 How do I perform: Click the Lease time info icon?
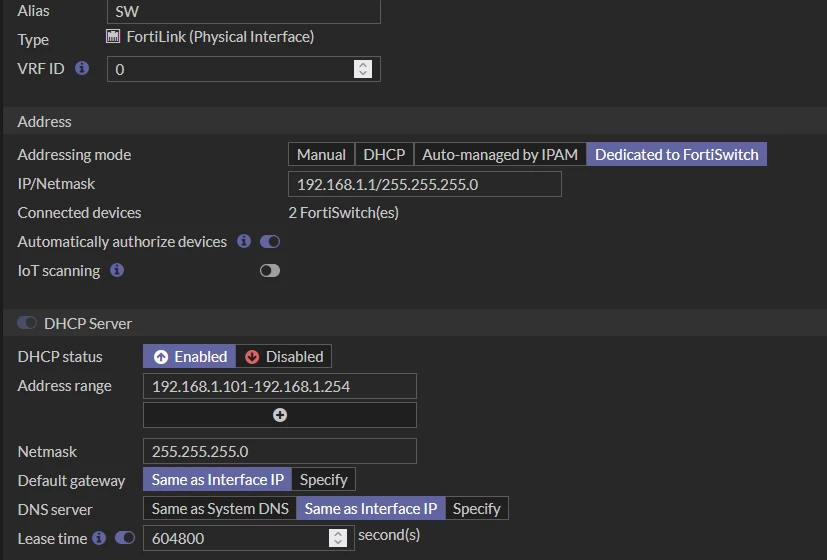click(x=99, y=538)
